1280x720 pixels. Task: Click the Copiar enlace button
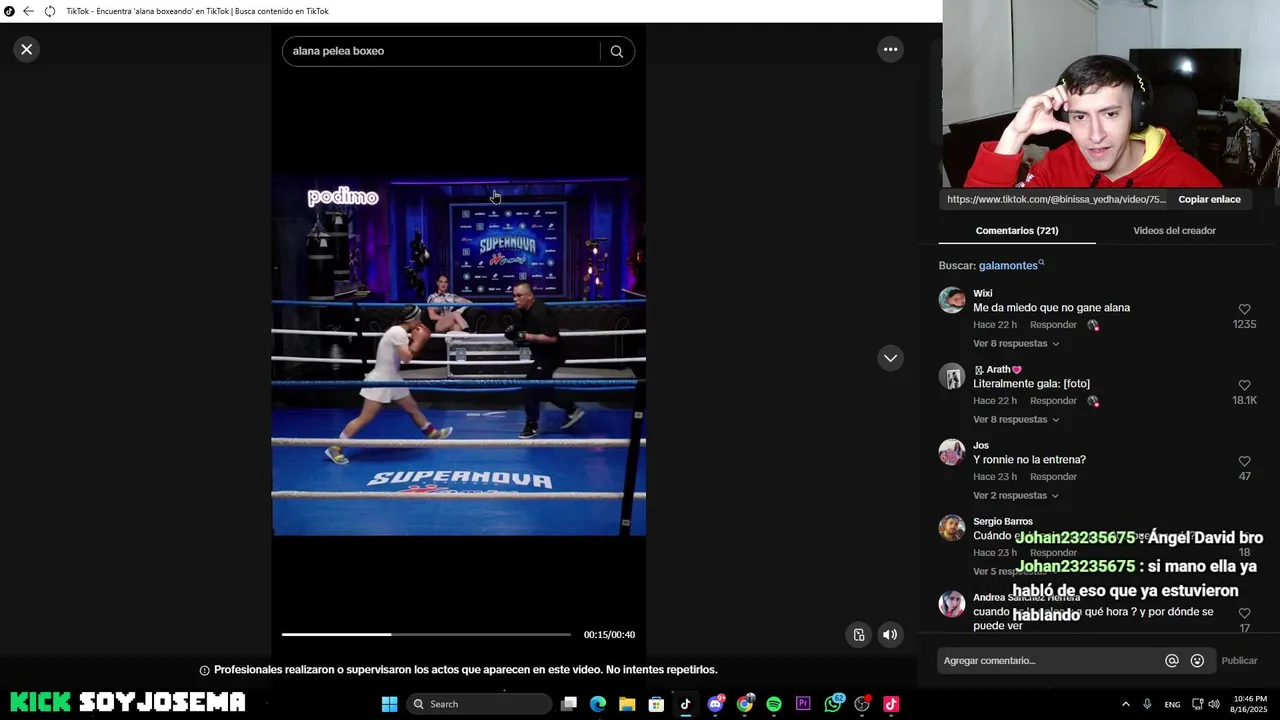coord(1209,199)
